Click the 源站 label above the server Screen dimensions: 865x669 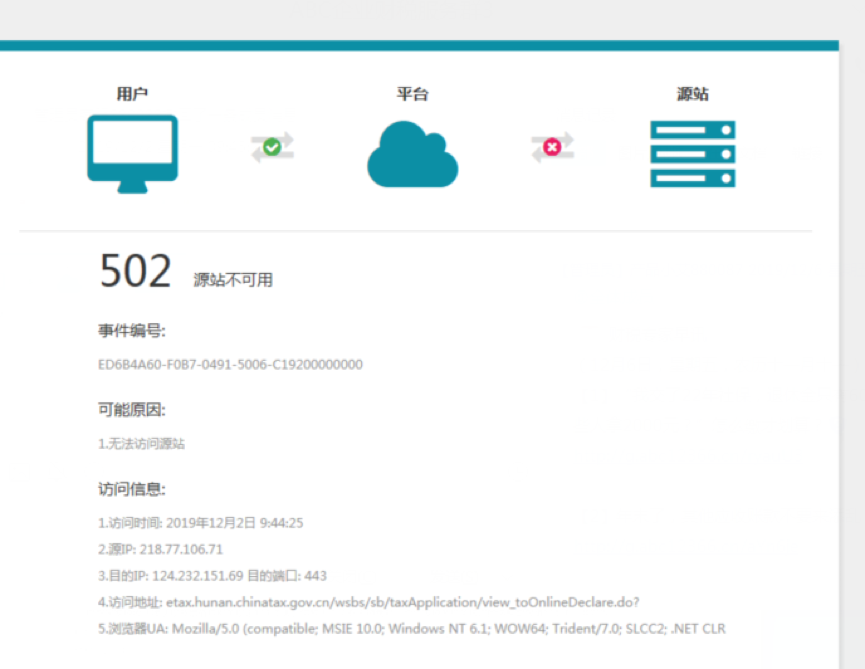point(693,94)
